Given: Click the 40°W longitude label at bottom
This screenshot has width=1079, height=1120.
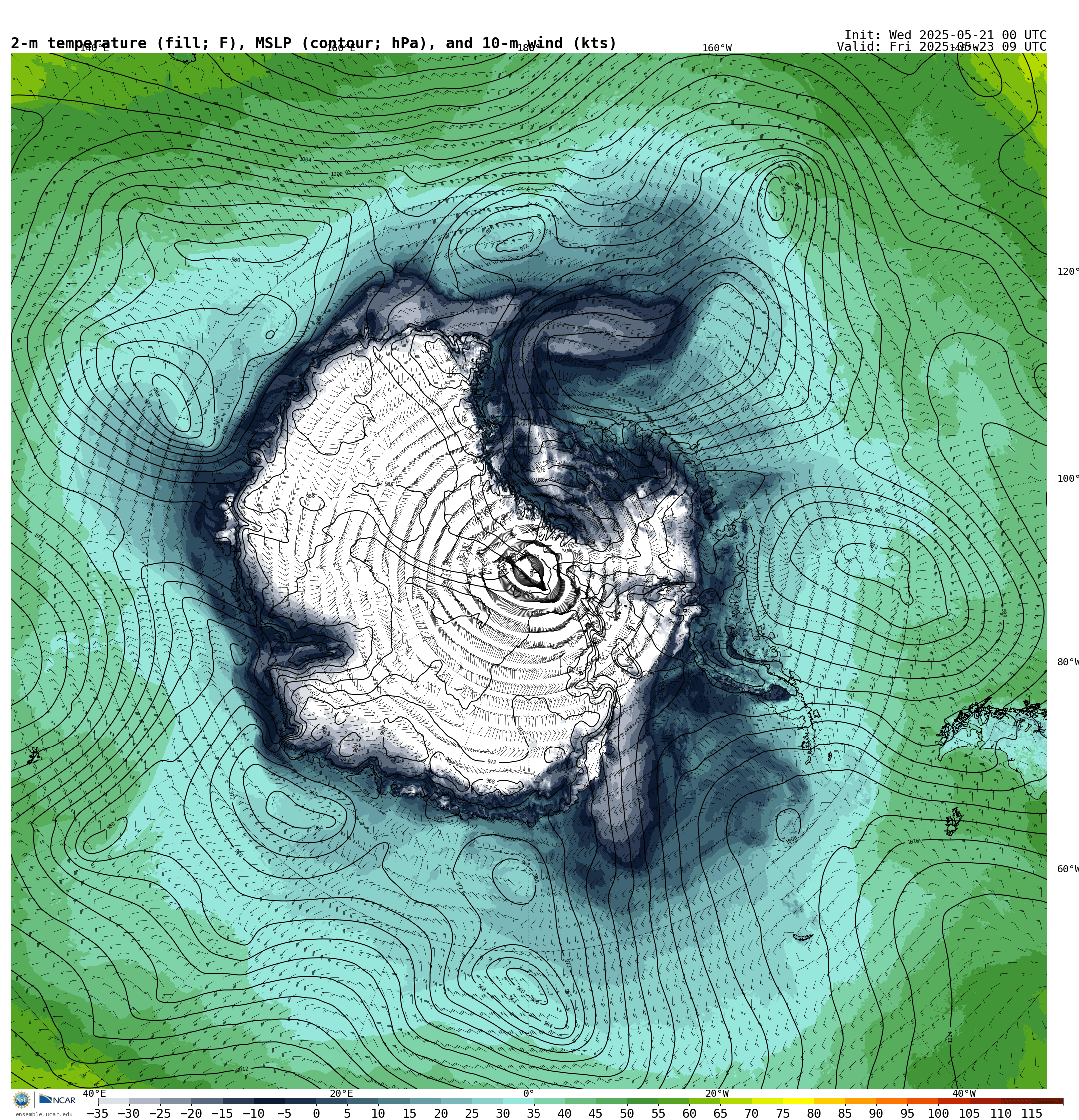Looking at the screenshot, I should pyautogui.click(x=964, y=1093).
